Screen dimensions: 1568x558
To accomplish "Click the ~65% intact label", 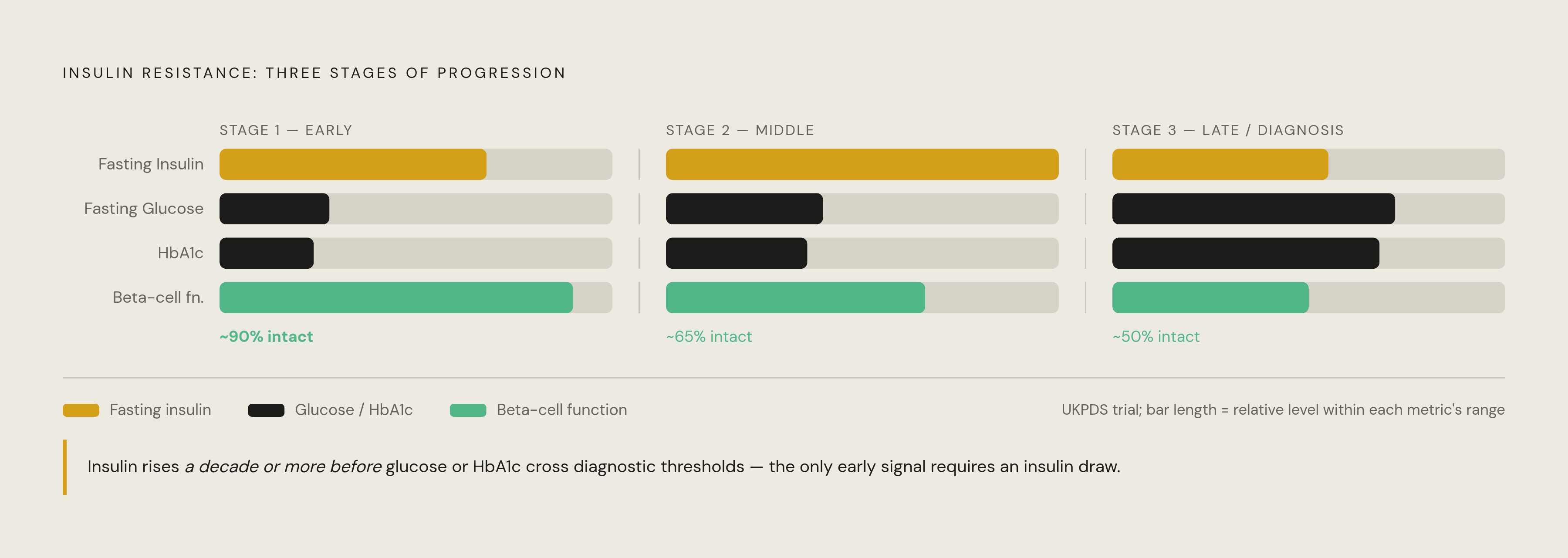I will pos(709,337).
